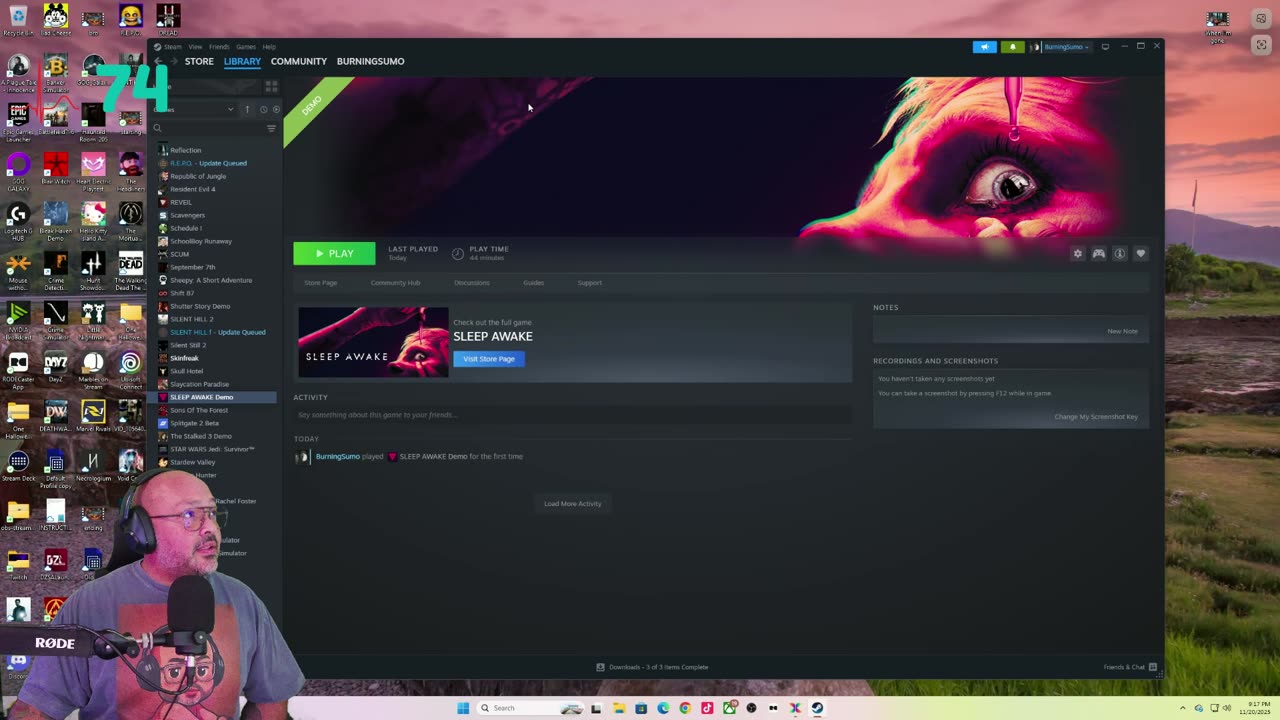Open notifications green bell icon
This screenshot has height=720, width=1280.
pos(1012,47)
